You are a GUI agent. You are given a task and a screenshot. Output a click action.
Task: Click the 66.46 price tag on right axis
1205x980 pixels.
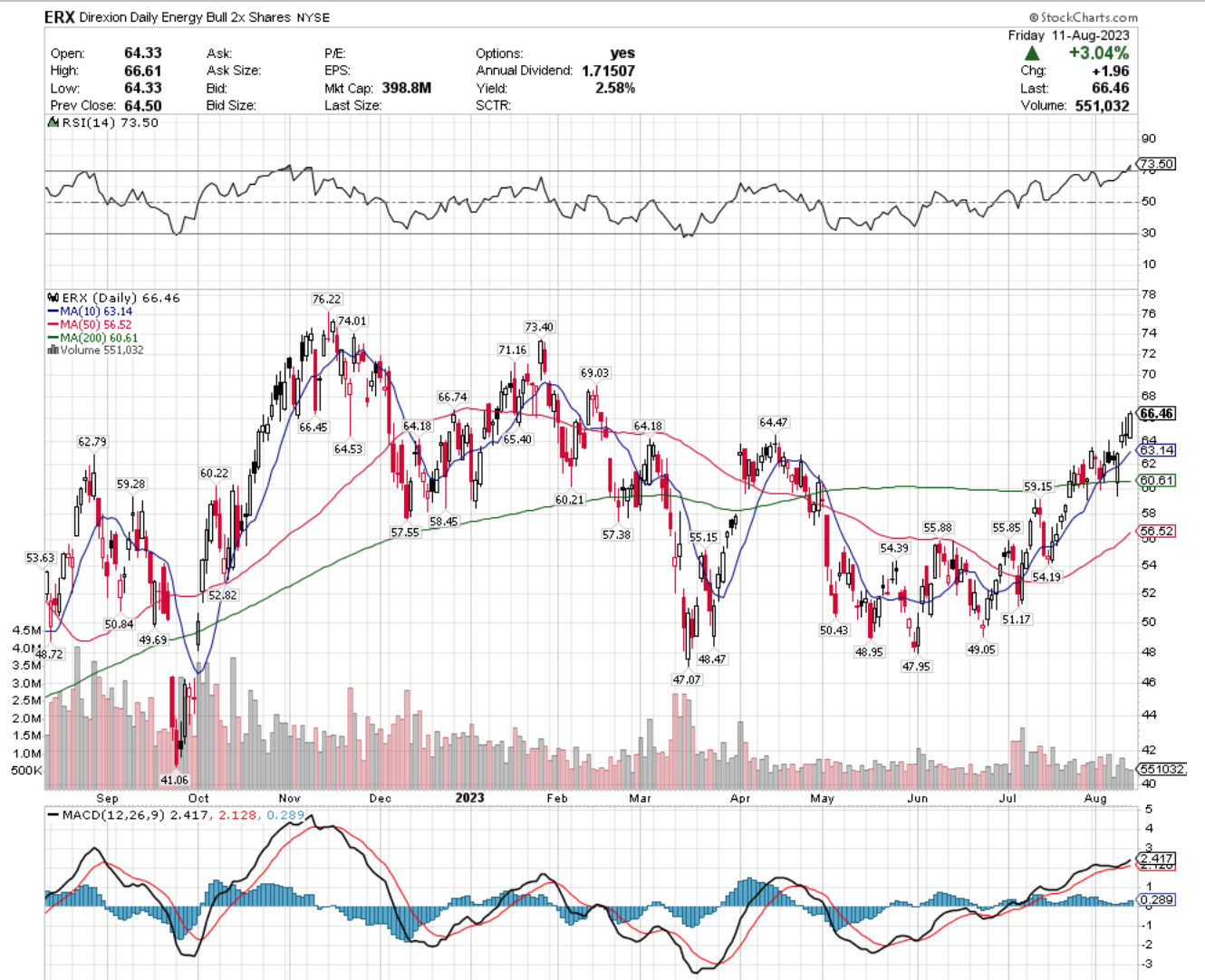1157,413
